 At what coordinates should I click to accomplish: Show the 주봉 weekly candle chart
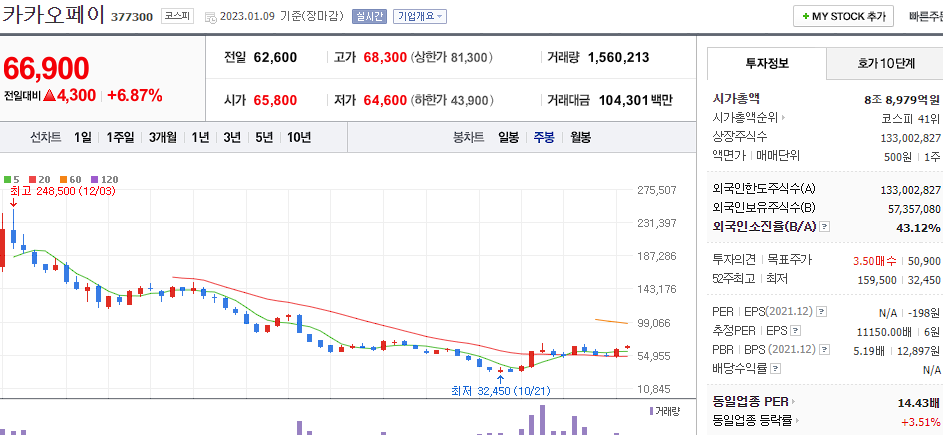(x=544, y=137)
